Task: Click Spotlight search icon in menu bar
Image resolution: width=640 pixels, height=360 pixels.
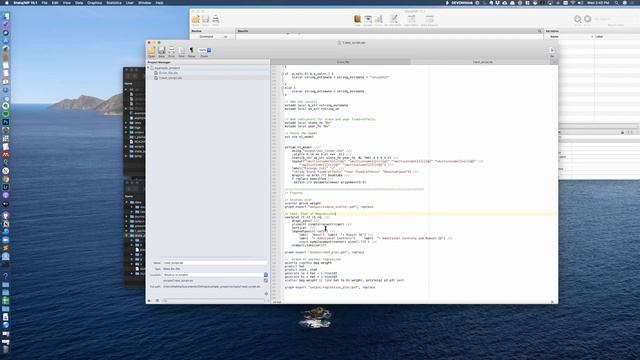Action: click(616, 2)
